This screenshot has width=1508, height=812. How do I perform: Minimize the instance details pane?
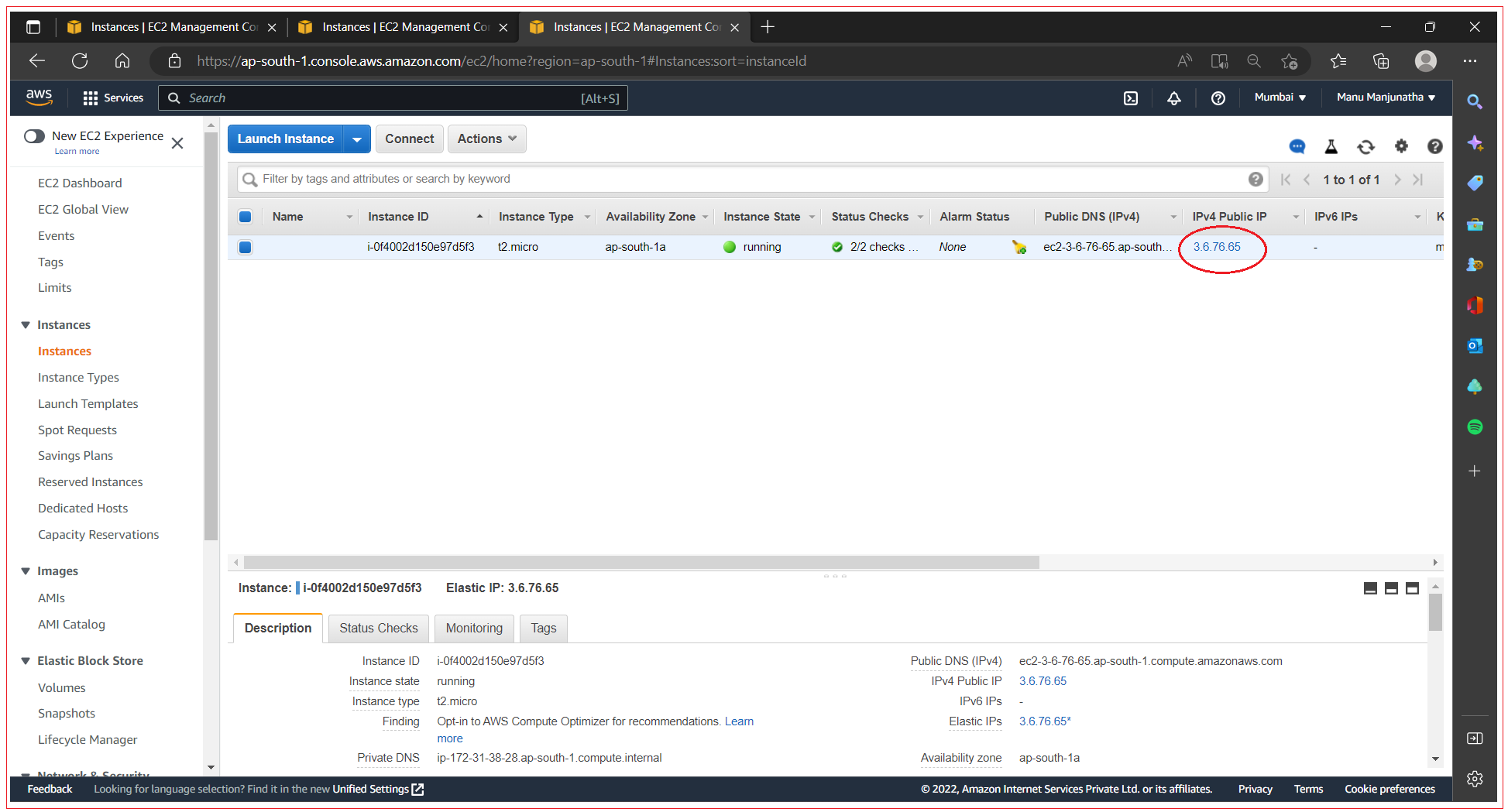tap(1370, 589)
